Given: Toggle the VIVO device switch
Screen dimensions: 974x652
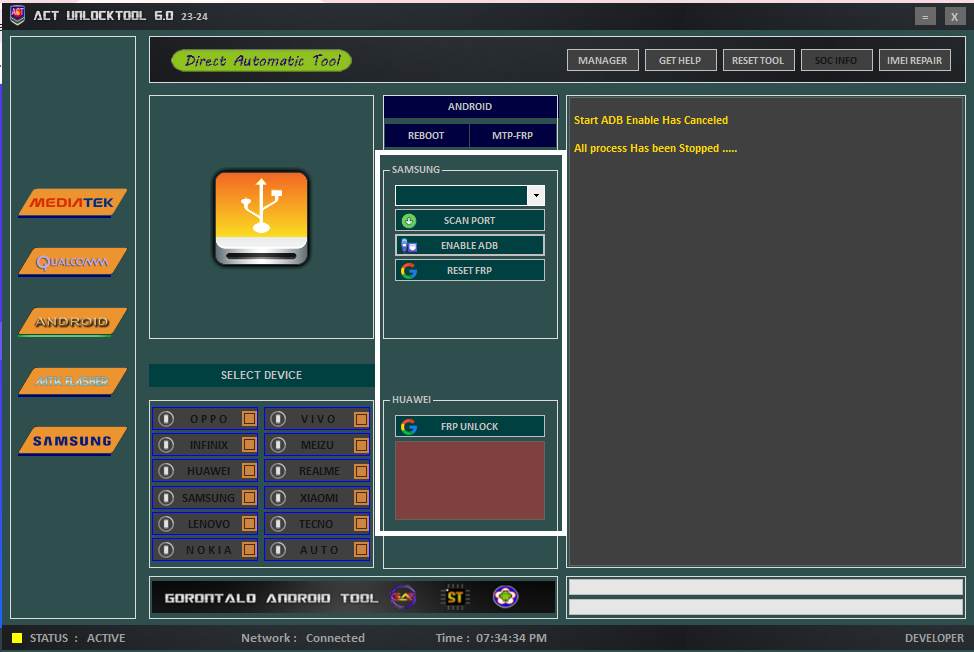Looking at the screenshot, I should [x=278, y=419].
